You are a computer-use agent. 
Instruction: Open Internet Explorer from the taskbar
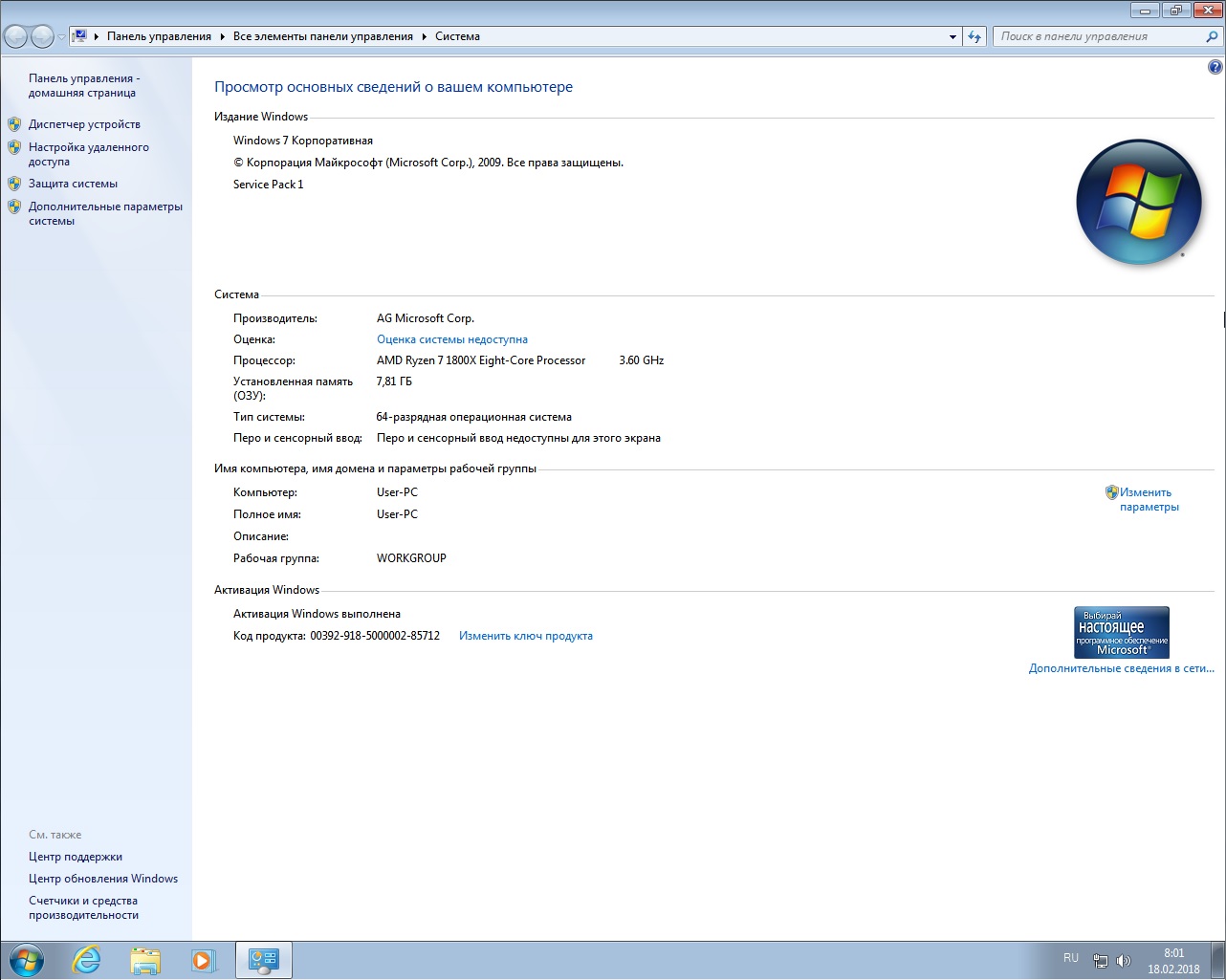point(87,960)
